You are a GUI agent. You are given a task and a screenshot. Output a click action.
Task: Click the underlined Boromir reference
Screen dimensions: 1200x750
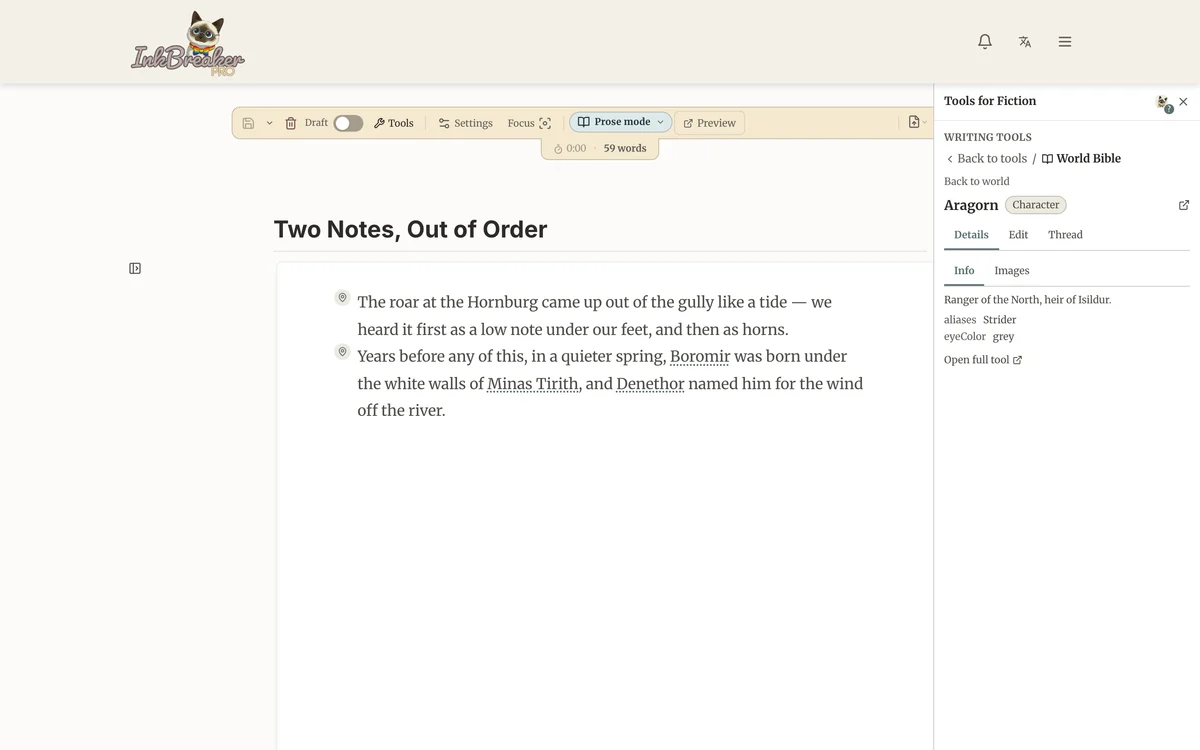click(x=700, y=356)
